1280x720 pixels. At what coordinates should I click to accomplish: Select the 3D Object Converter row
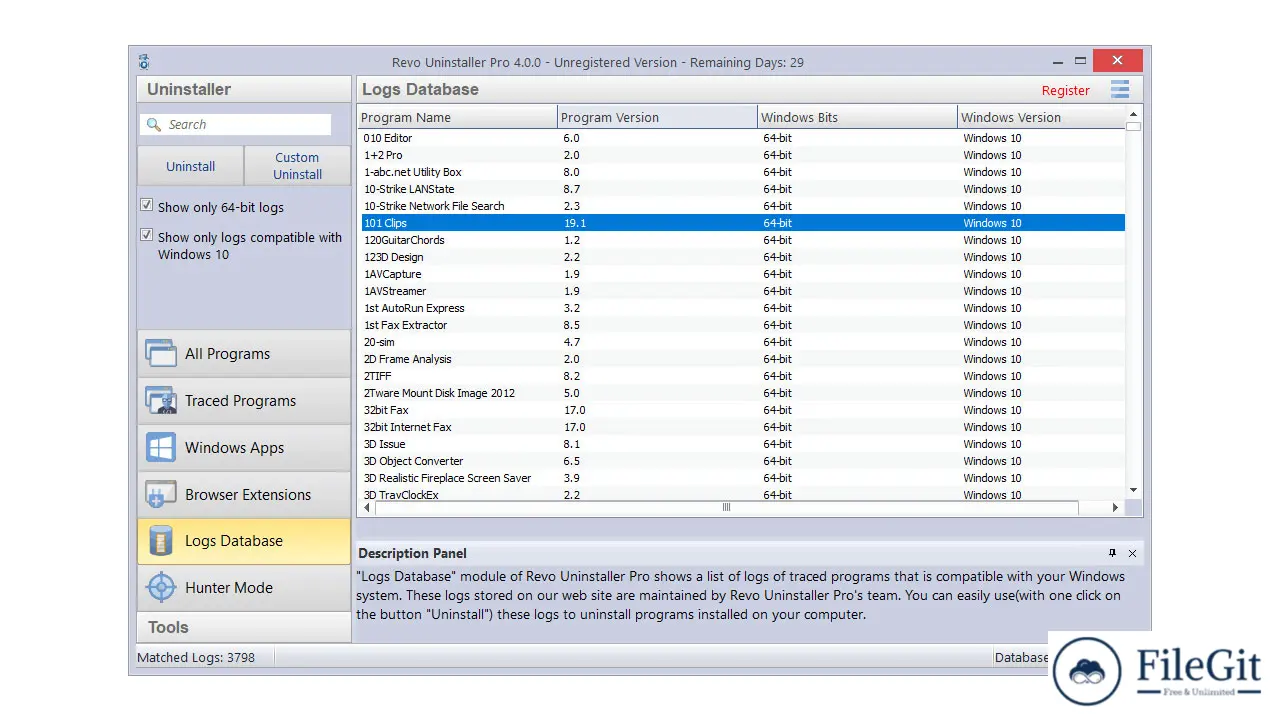(742, 461)
